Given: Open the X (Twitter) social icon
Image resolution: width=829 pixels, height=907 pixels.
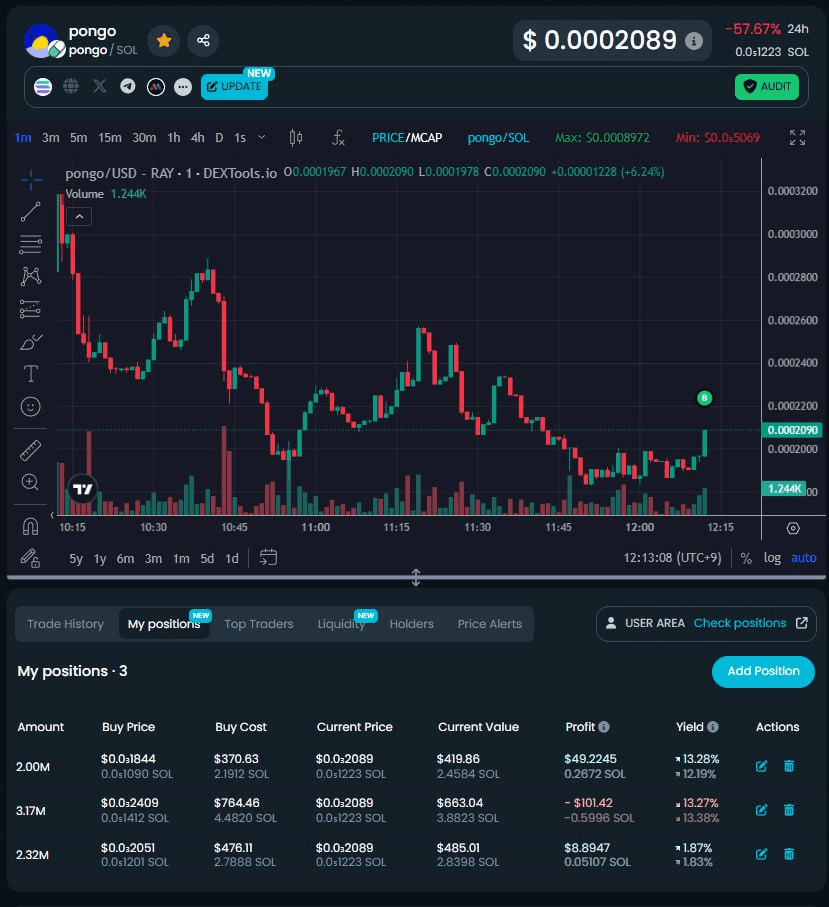Looking at the screenshot, I should [100, 87].
